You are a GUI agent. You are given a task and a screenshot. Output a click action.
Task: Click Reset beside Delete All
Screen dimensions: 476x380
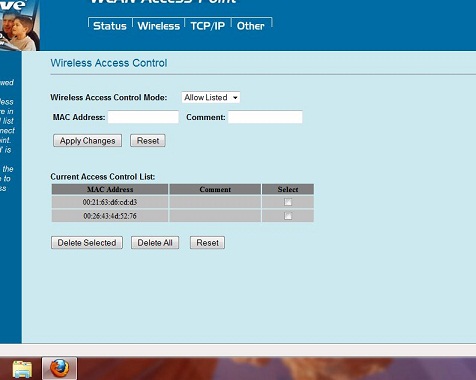pos(207,243)
